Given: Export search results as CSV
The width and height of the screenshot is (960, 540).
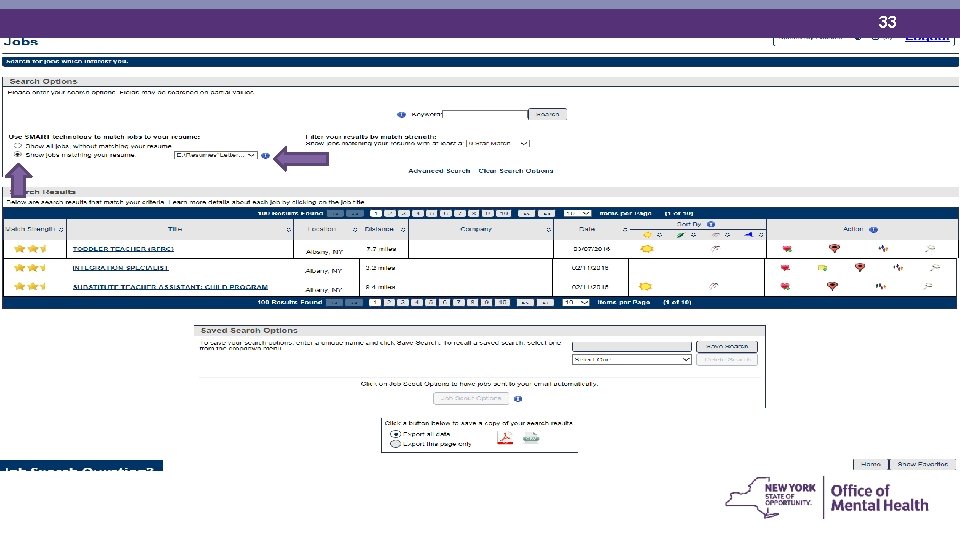Looking at the screenshot, I should (x=531, y=437).
